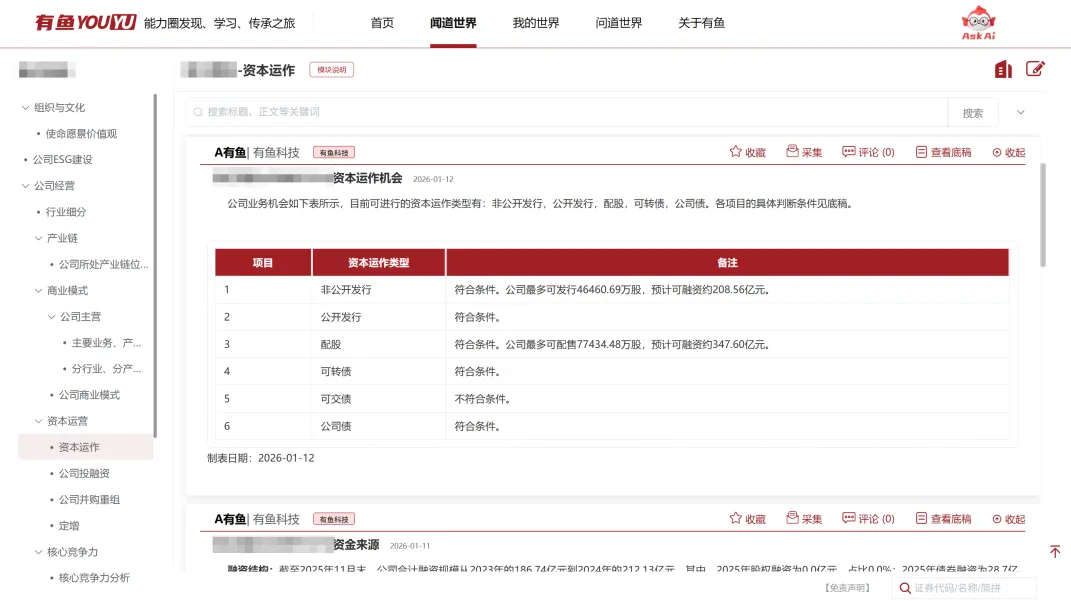Switch to the 我的世界 tab
Screen dimensions: 1071x601
click(536, 23)
